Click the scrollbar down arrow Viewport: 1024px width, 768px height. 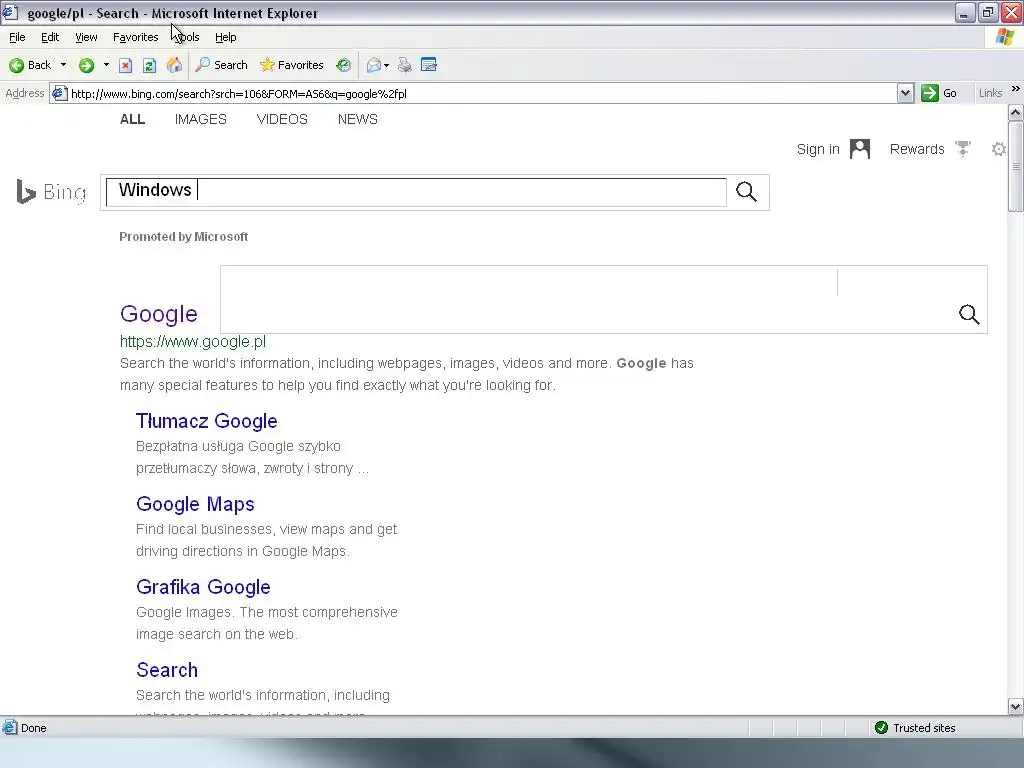1015,706
